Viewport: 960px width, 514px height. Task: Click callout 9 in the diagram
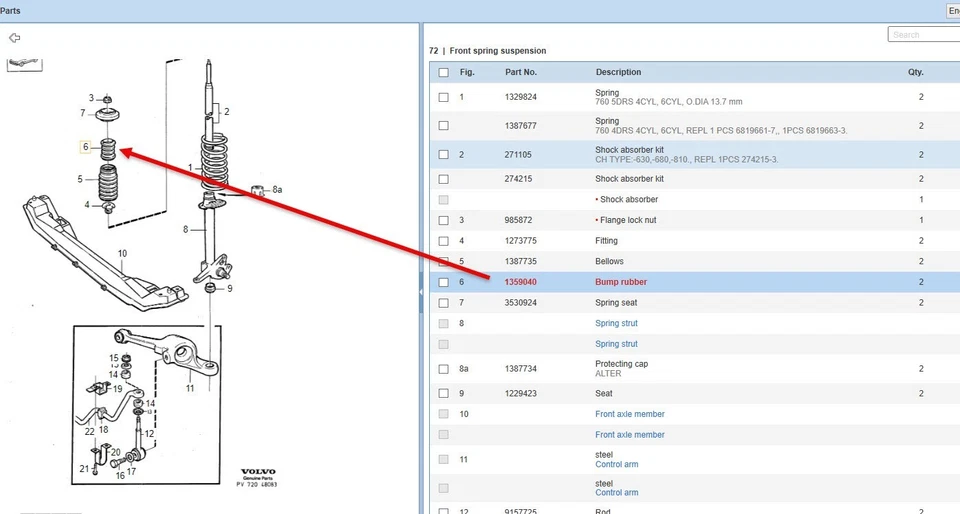point(230,289)
